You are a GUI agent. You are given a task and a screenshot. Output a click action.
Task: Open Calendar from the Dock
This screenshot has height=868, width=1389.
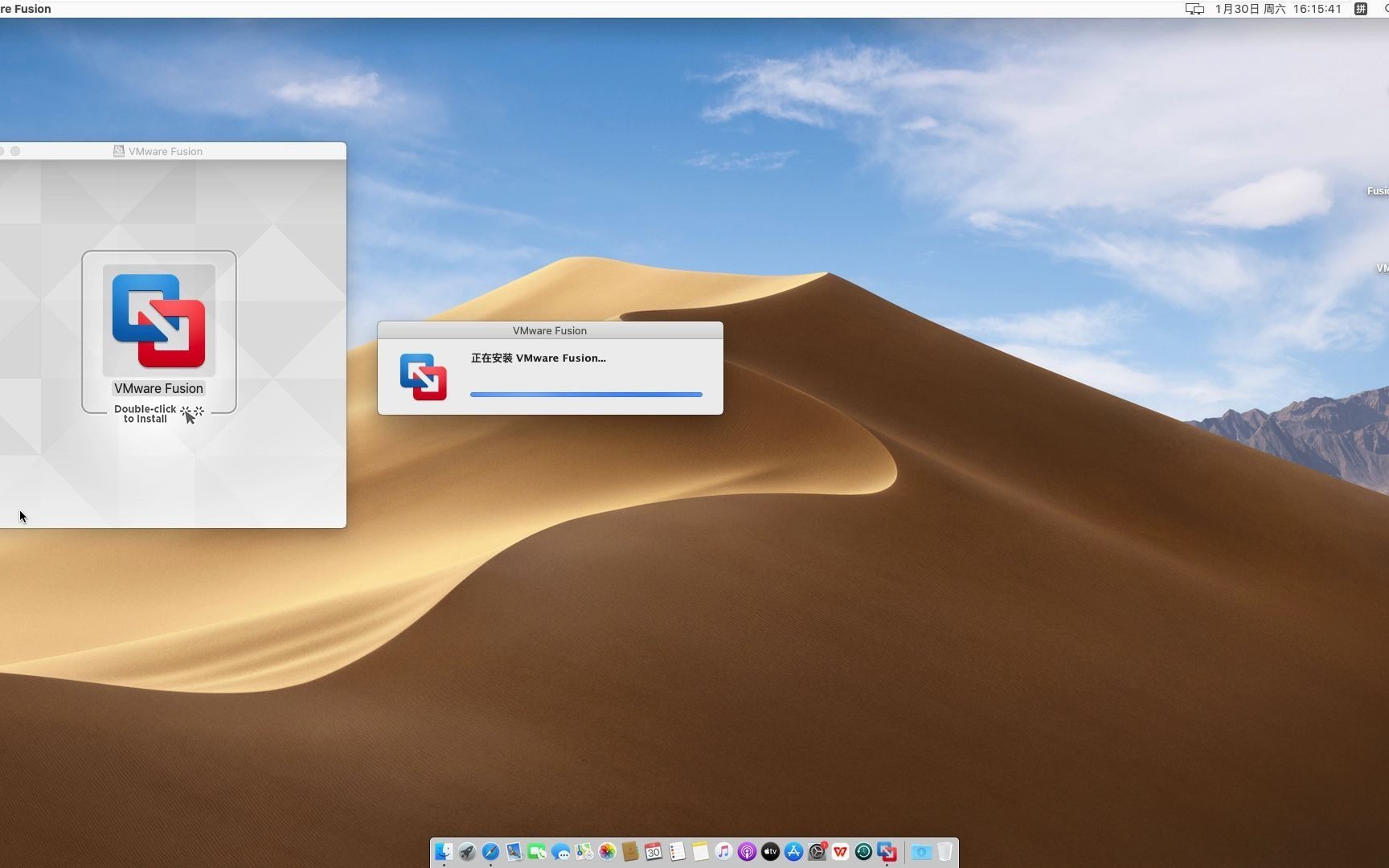pos(654,852)
